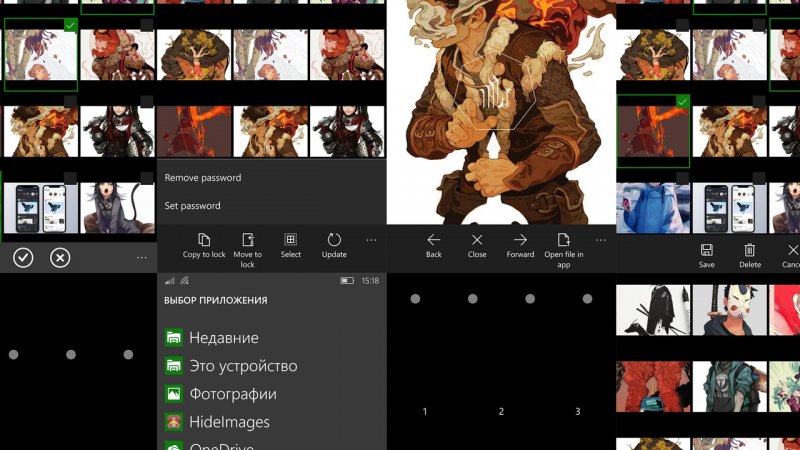
Task: Tap keypad digit 3
Action: point(578,411)
